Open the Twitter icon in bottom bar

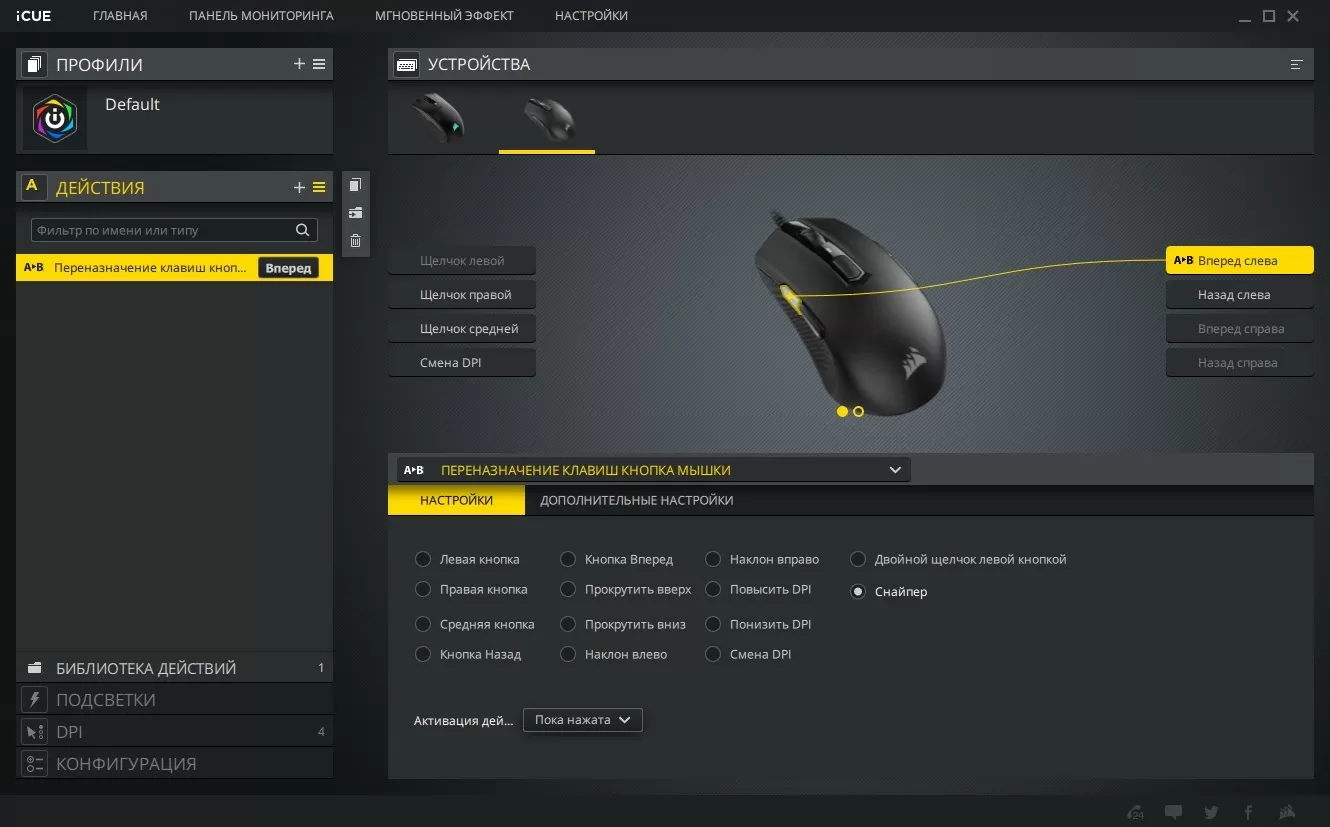pyautogui.click(x=1211, y=812)
